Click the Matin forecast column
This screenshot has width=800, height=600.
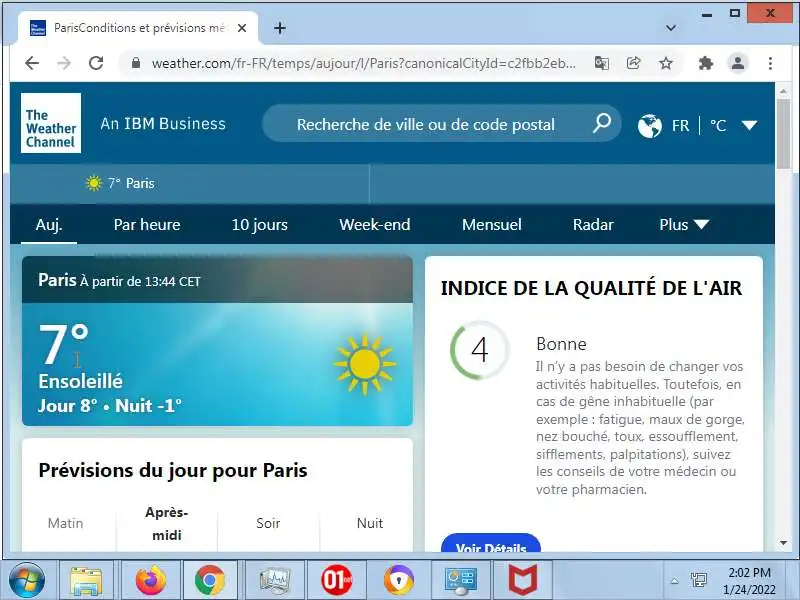click(65, 523)
